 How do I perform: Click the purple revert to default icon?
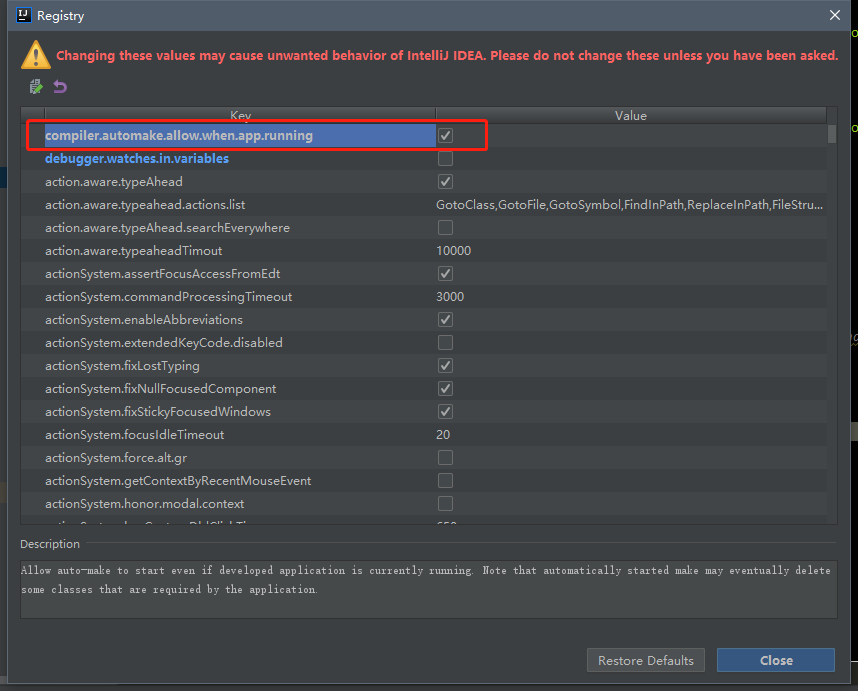(60, 86)
